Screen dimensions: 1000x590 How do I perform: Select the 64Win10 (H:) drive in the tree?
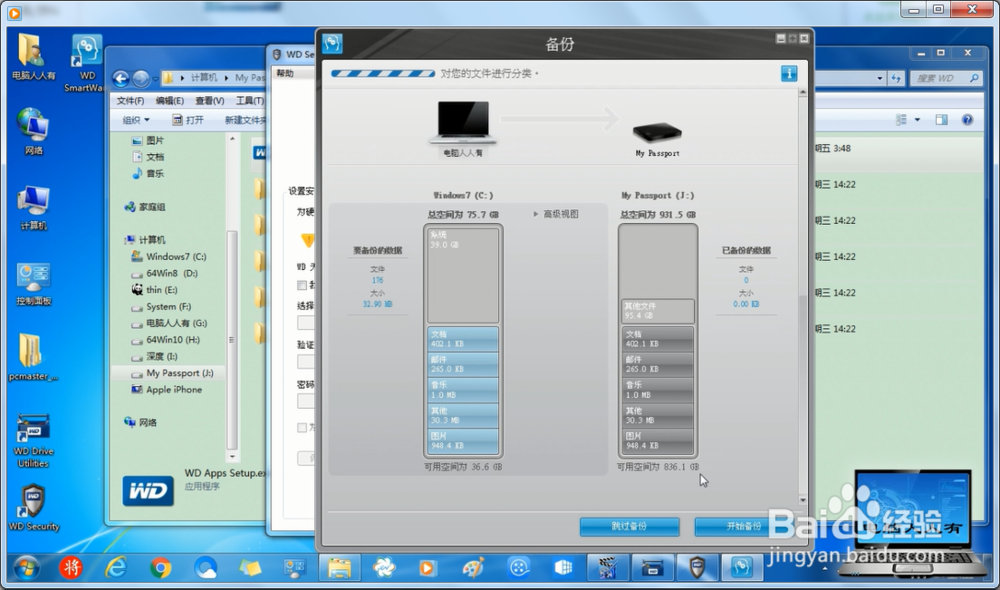tap(166, 339)
